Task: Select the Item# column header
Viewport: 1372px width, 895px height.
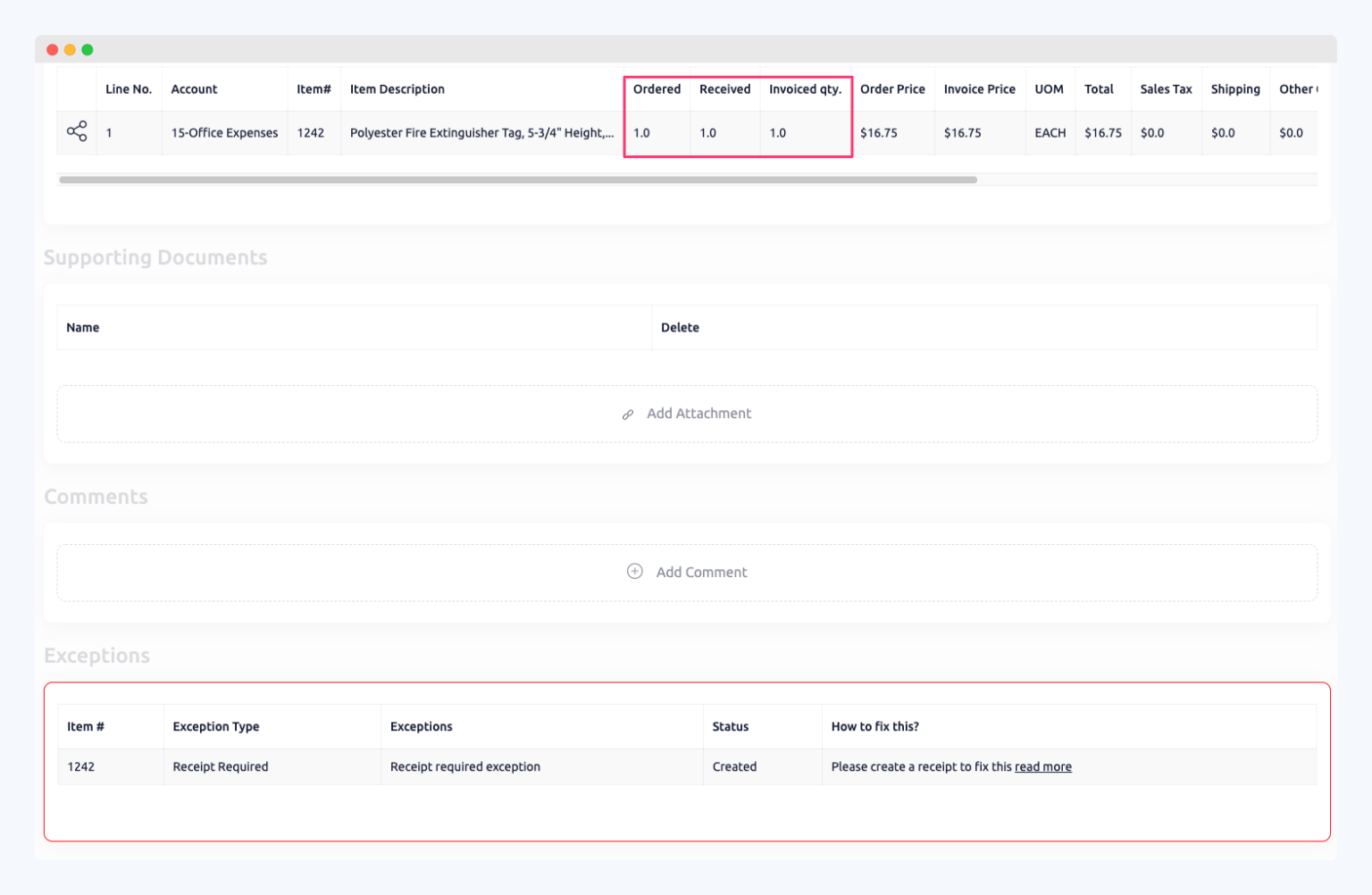Action: (314, 88)
